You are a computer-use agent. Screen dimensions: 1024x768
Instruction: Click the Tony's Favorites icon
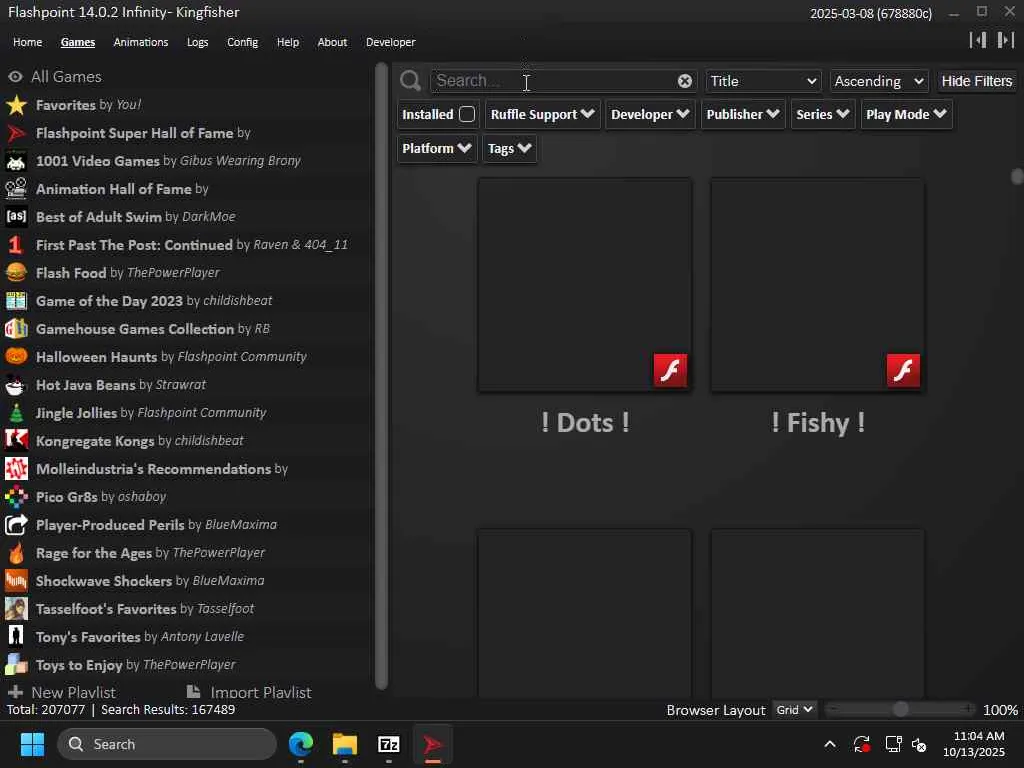coord(16,636)
